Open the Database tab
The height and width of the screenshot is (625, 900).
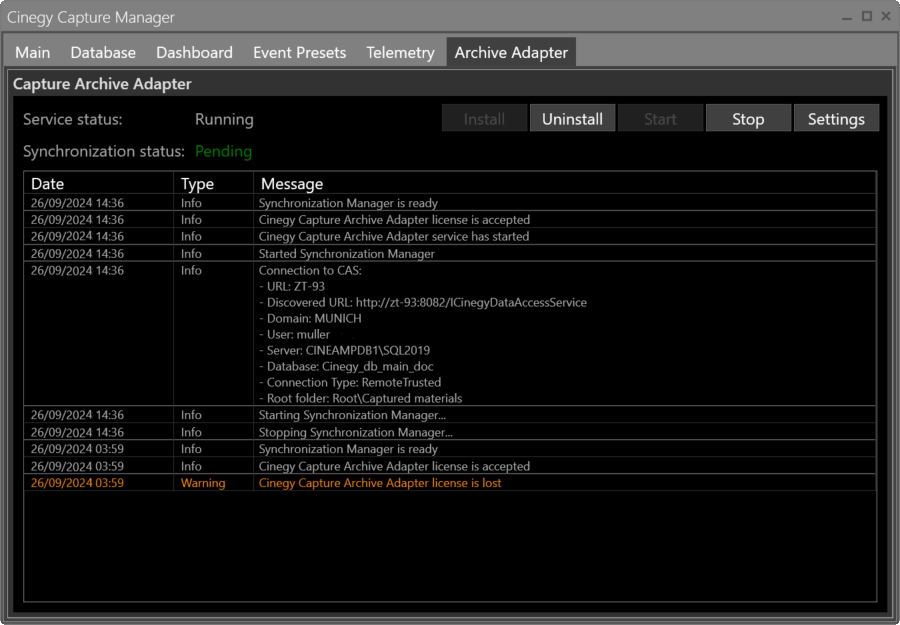coord(103,53)
